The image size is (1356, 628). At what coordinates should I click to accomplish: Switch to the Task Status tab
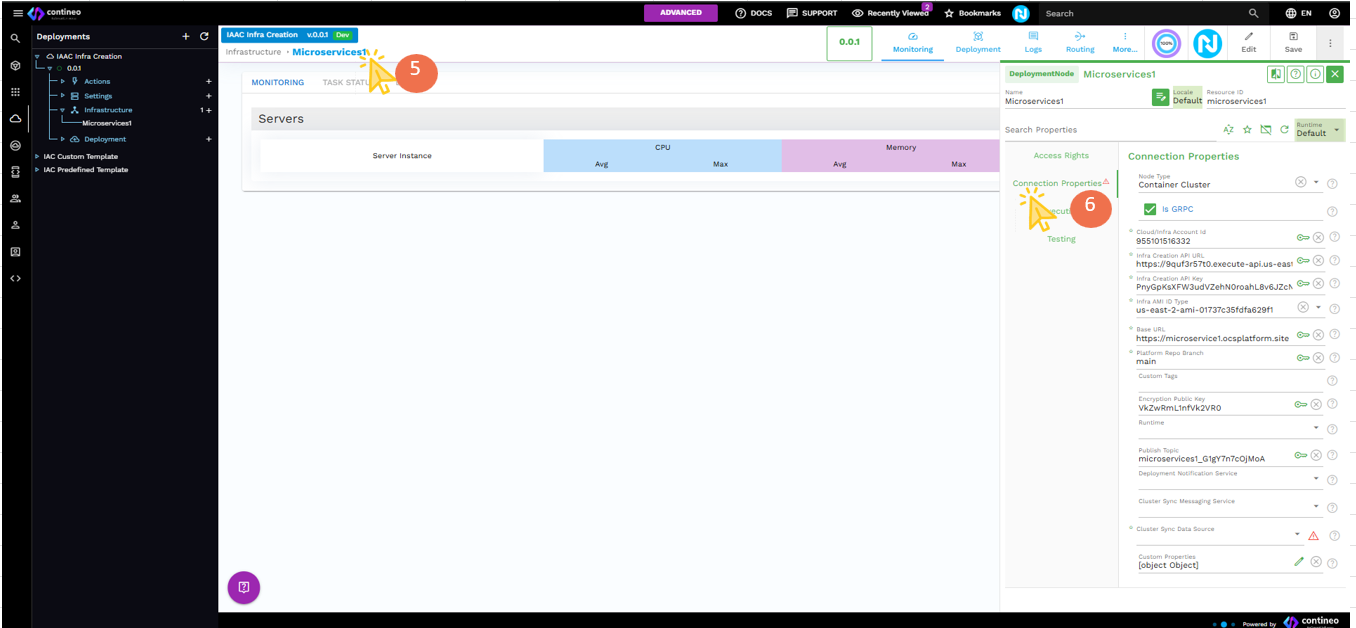(x=346, y=82)
